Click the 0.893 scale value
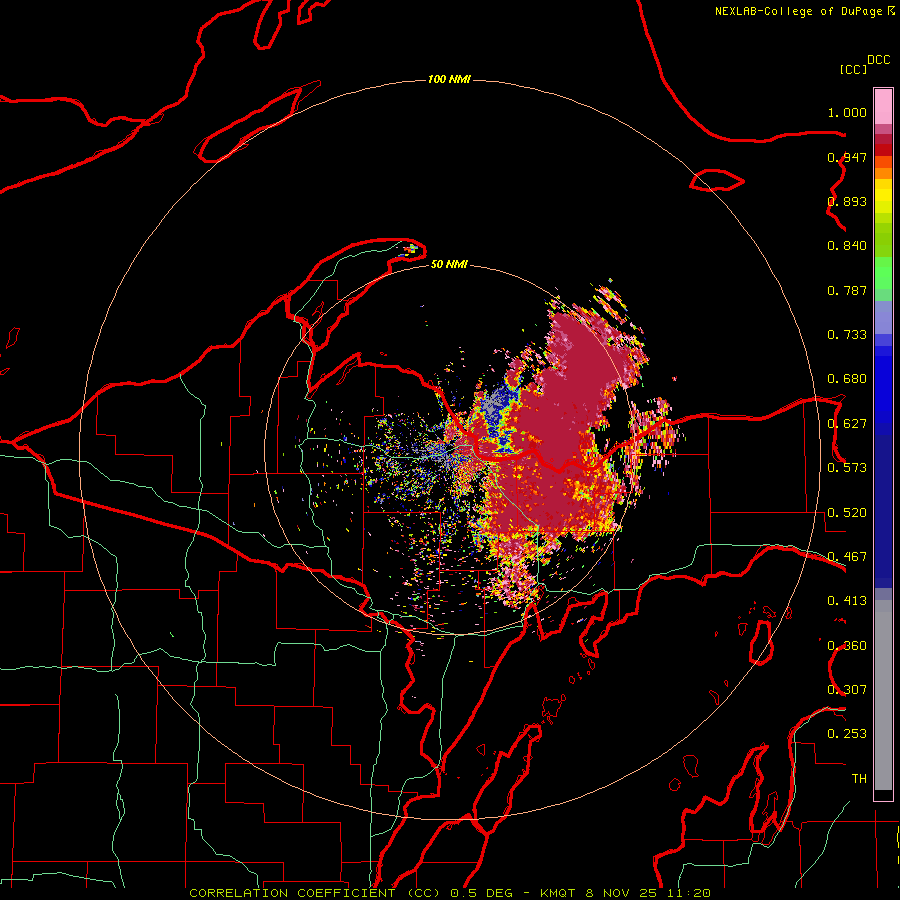 tap(847, 201)
